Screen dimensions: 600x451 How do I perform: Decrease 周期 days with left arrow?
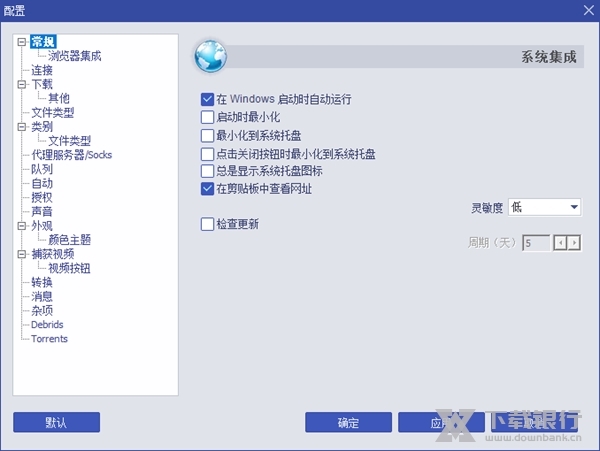click(561, 243)
